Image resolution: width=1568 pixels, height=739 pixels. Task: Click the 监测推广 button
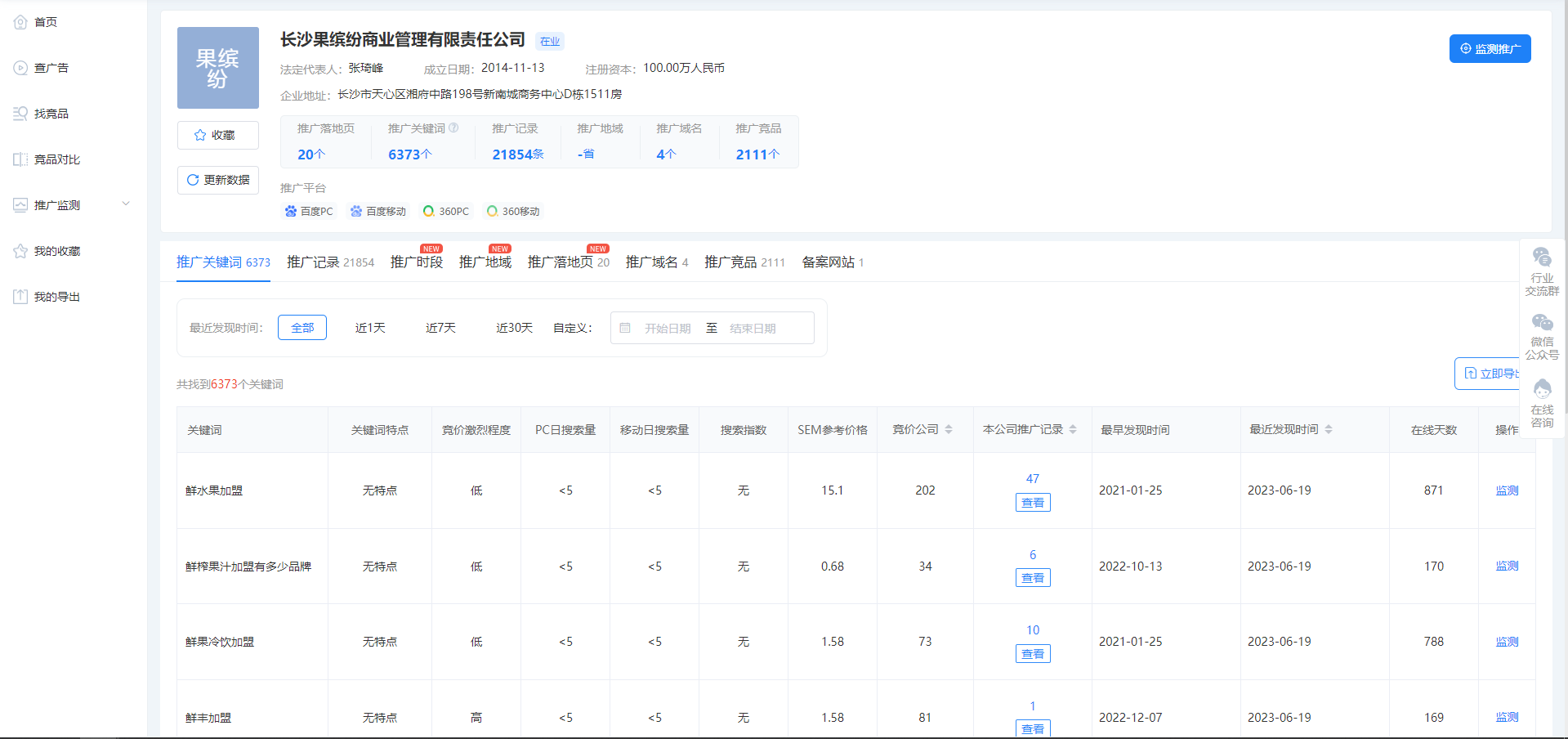click(x=1490, y=48)
